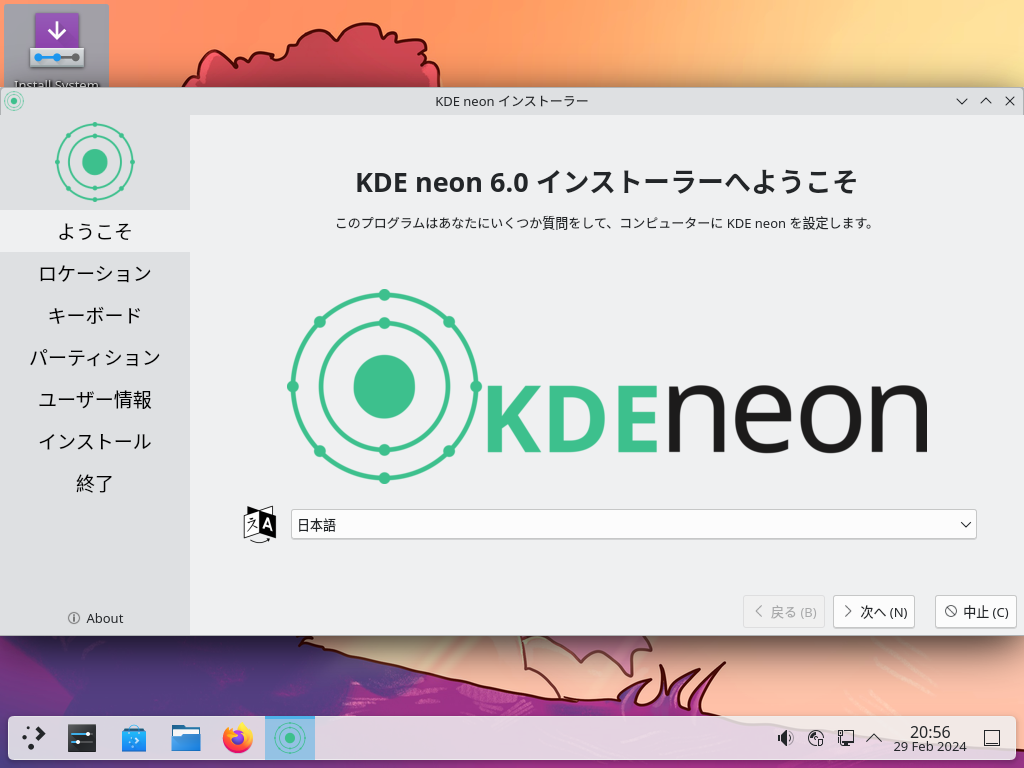Click the KDE neon installer taskbar entry

(290, 738)
